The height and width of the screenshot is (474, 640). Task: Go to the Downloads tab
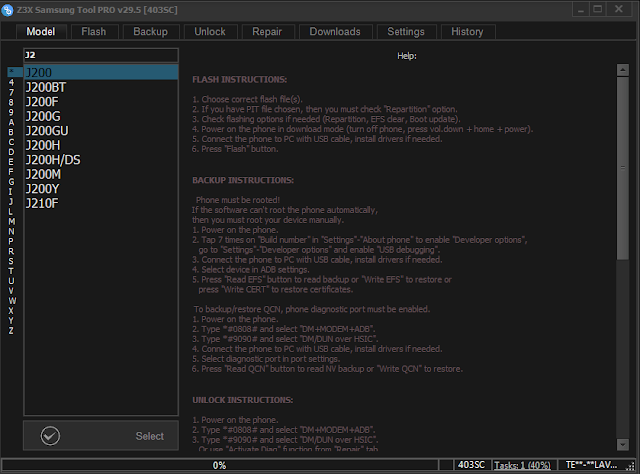(x=335, y=31)
